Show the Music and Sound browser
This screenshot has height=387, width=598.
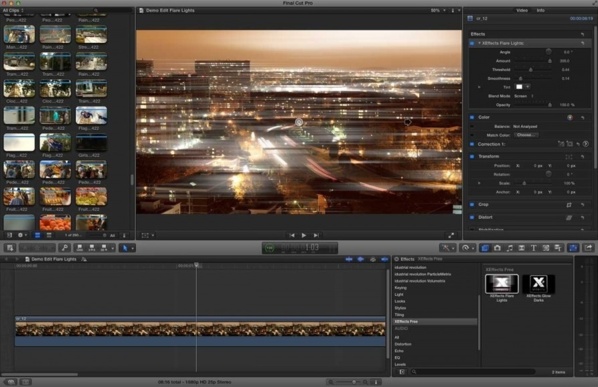[509, 248]
